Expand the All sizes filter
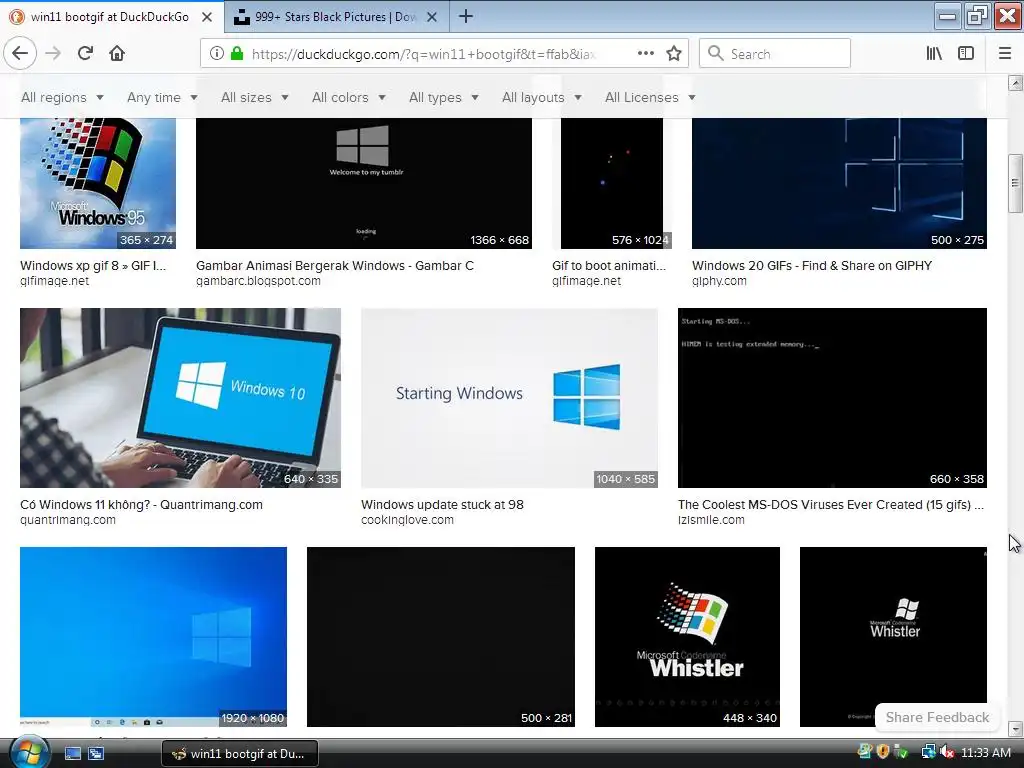The height and width of the screenshot is (768, 1024). [x=254, y=97]
